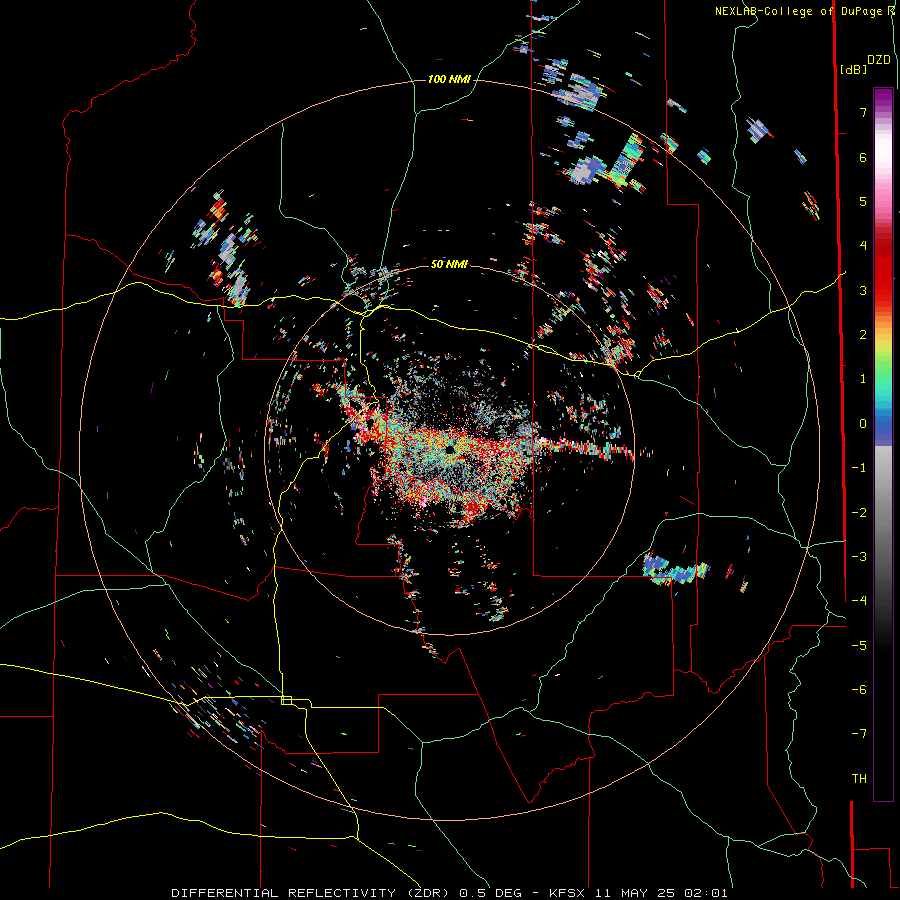Select the Differential Reflectivity KFSX caption
This screenshot has height=900, width=900.
pyautogui.click(x=449, y=893)
